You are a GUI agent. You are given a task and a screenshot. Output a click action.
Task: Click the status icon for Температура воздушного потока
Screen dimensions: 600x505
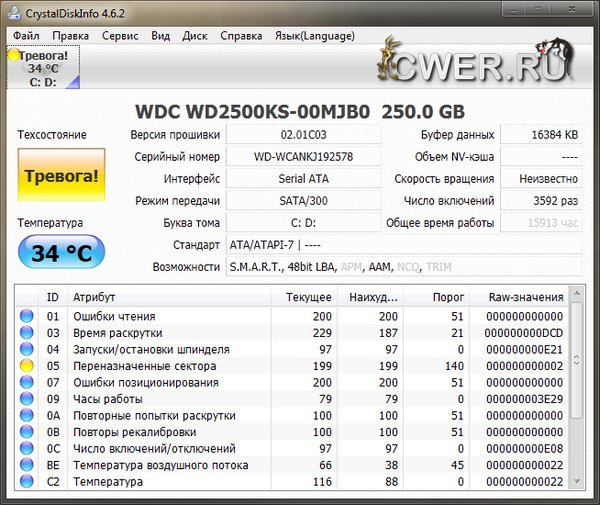coord(26,465)
